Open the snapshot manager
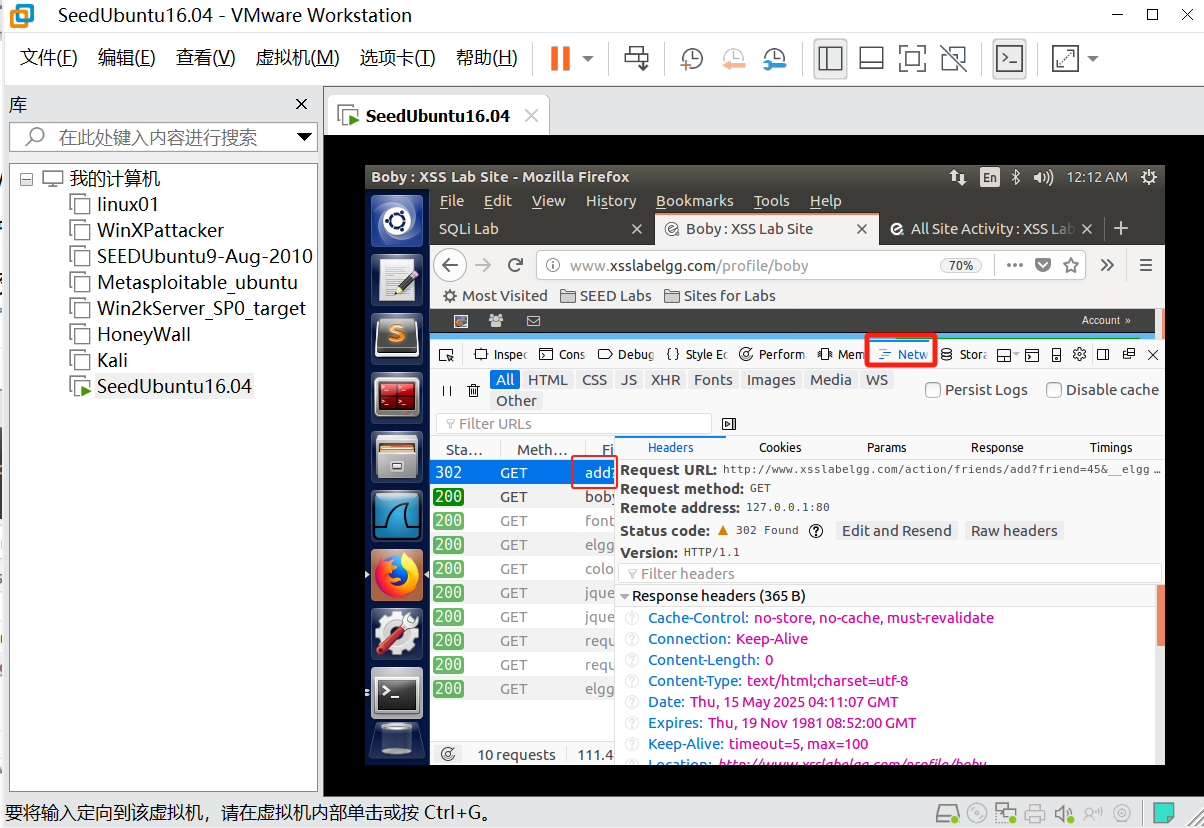Image resolution: width=1204 pixels, height=828 pixels. click(774, 59)
